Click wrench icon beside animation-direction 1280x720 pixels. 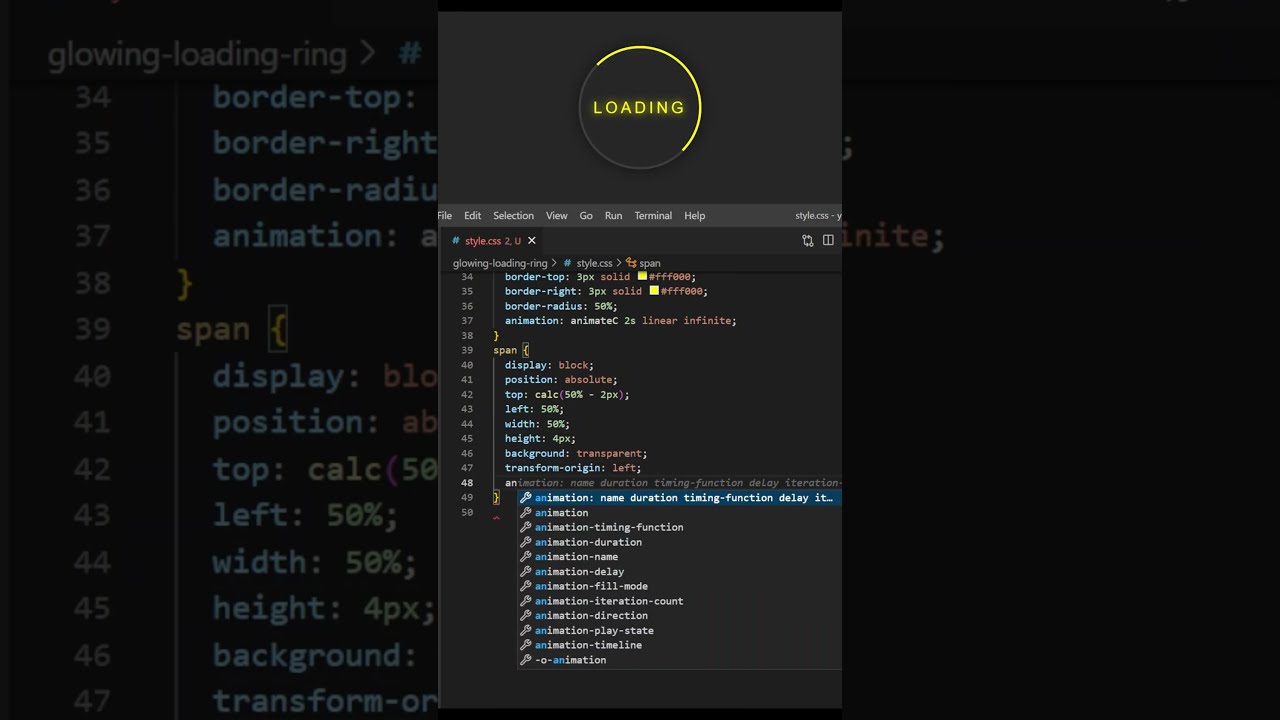526,615
